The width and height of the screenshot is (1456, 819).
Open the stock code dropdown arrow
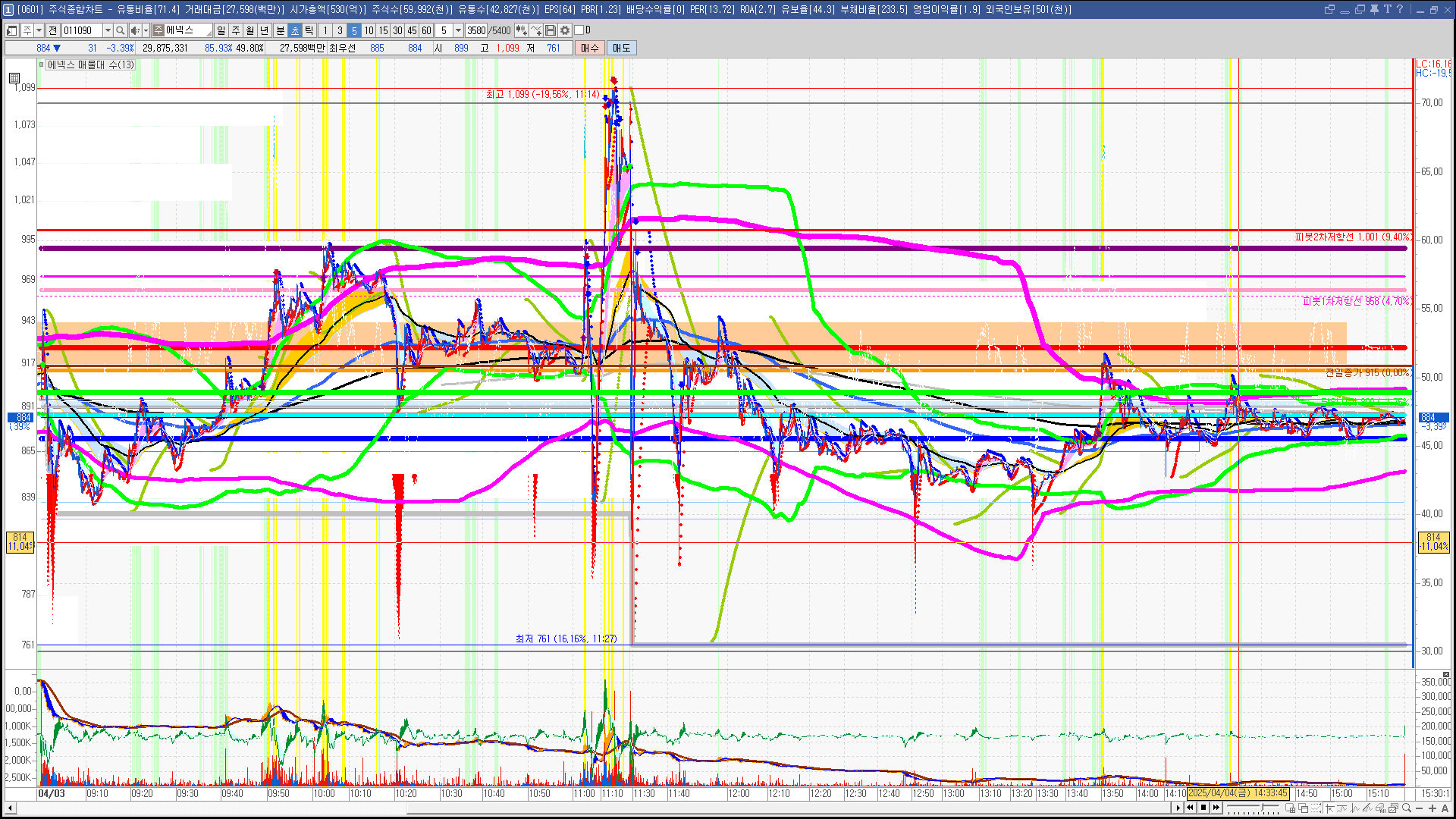coord(108,30)
